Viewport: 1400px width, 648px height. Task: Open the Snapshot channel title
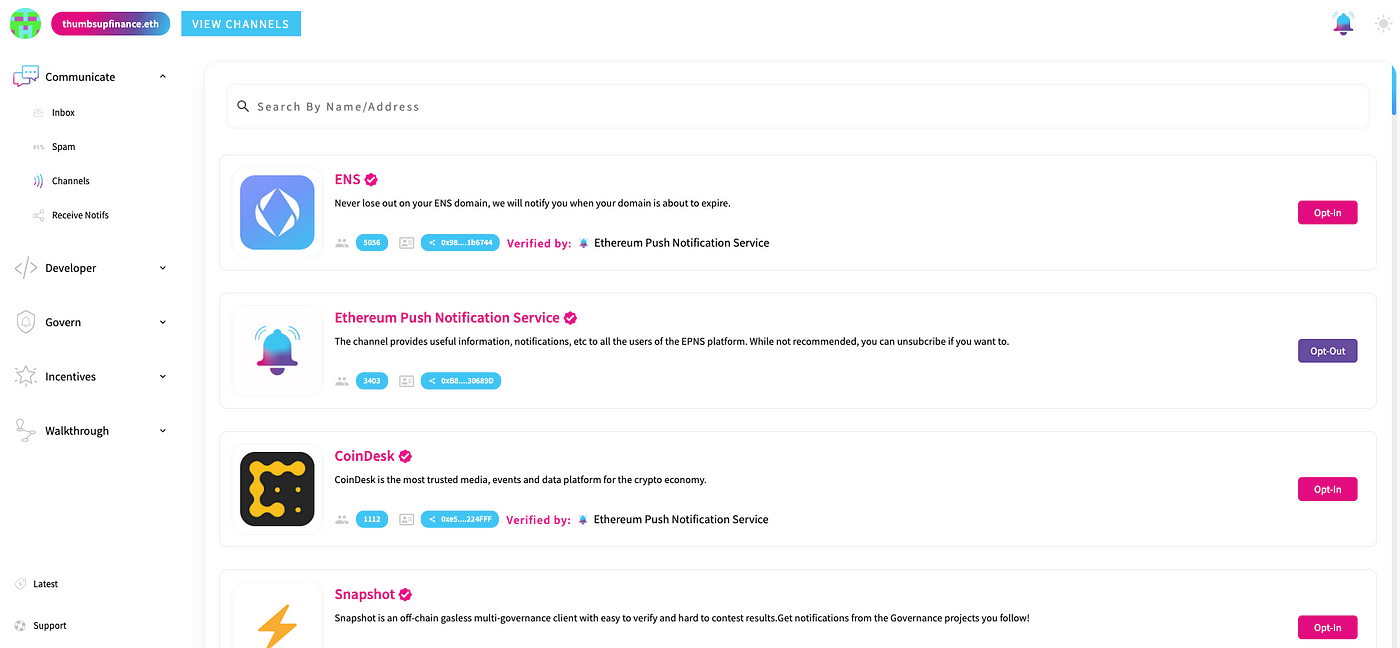pyautogui.click(x=365, y=594)
